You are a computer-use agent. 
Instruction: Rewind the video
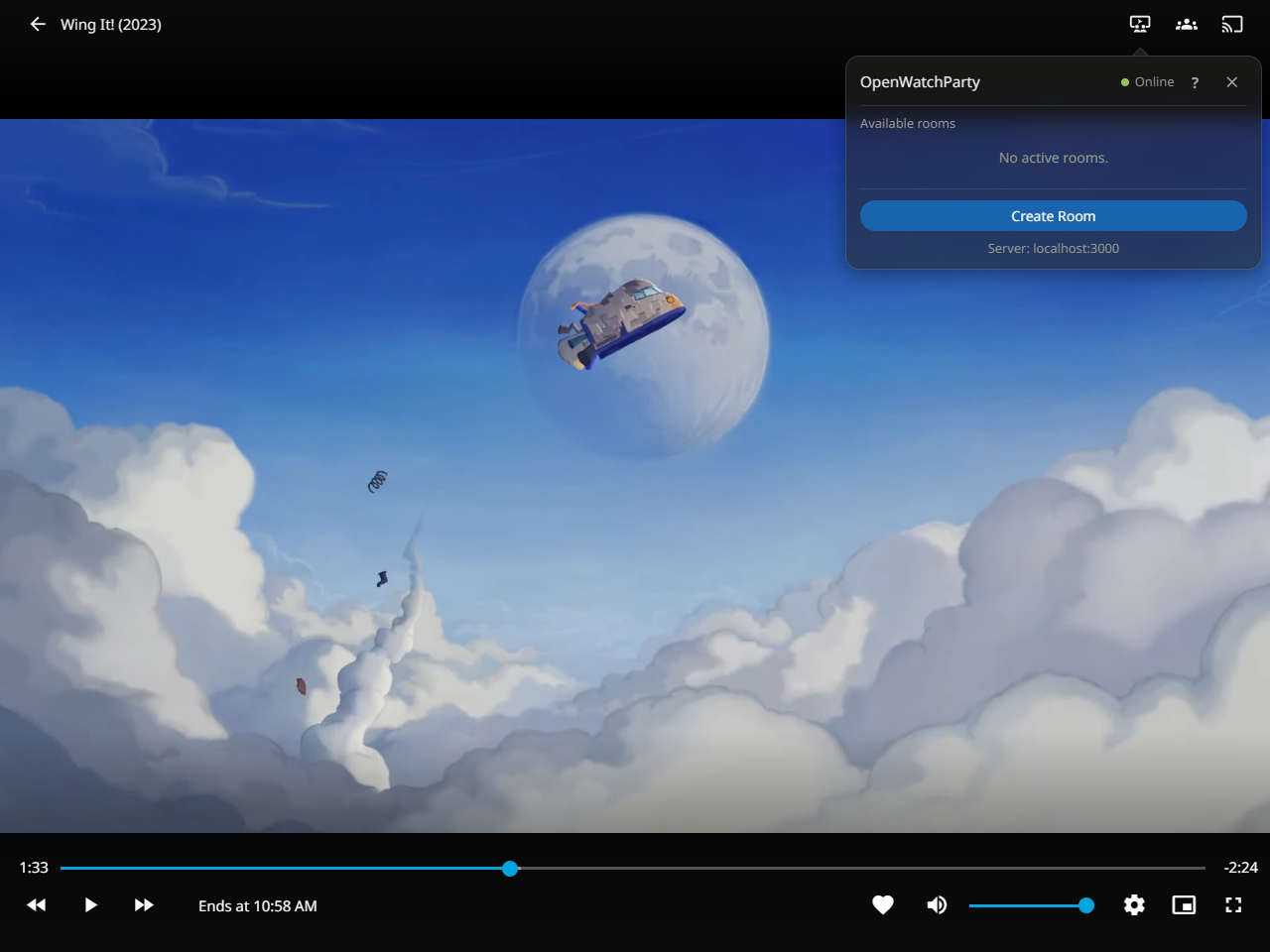[x=37, y=904]
